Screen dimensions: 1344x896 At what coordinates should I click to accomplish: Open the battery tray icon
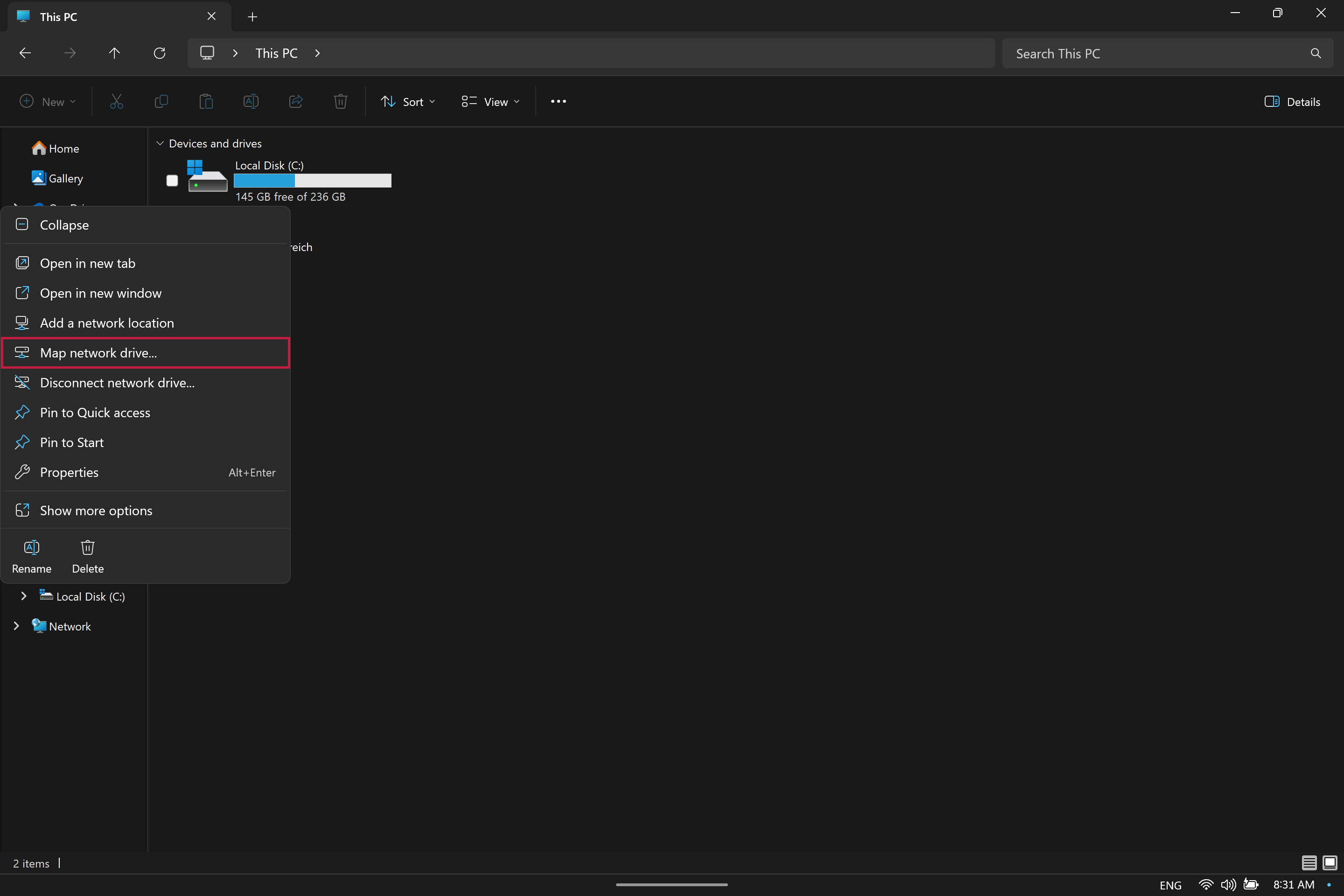(x=1251, y=885)
